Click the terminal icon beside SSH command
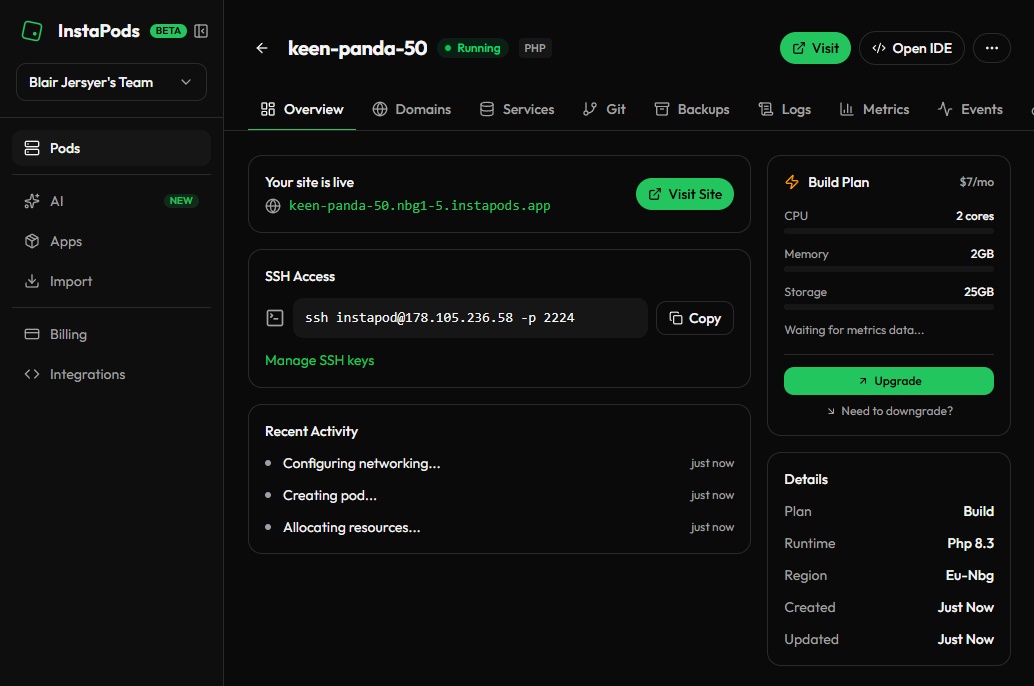 pyautogui.click(x=275, y=318)
